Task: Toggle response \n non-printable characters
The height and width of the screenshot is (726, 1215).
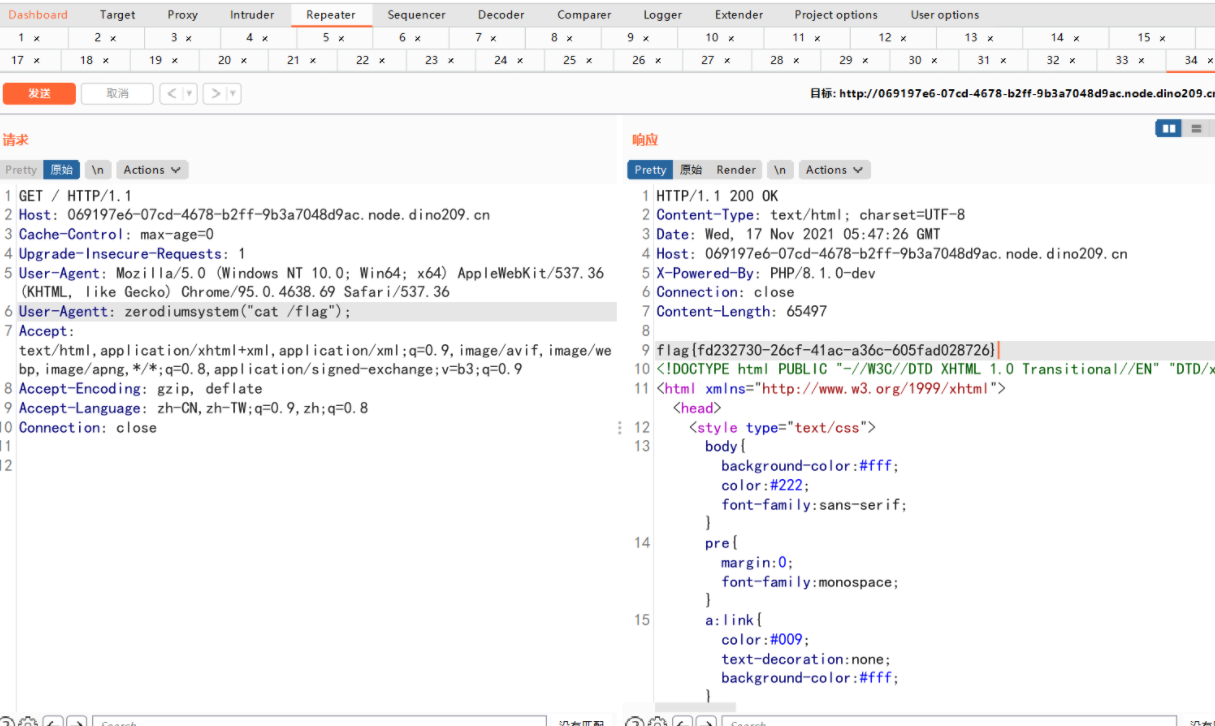Action: coord(780,170)
